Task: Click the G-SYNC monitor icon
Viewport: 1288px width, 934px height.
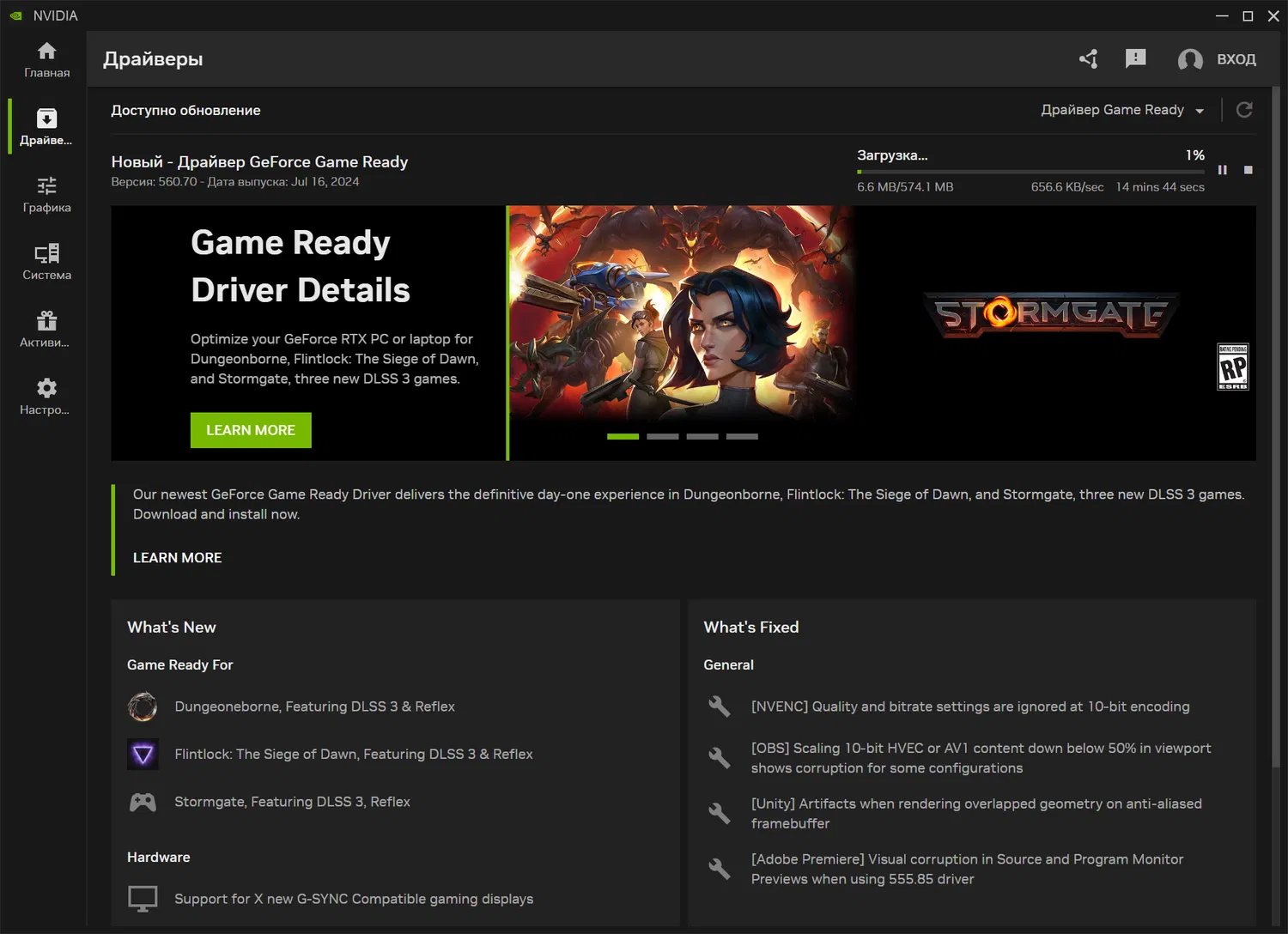Action: click(x=143, y=899)
